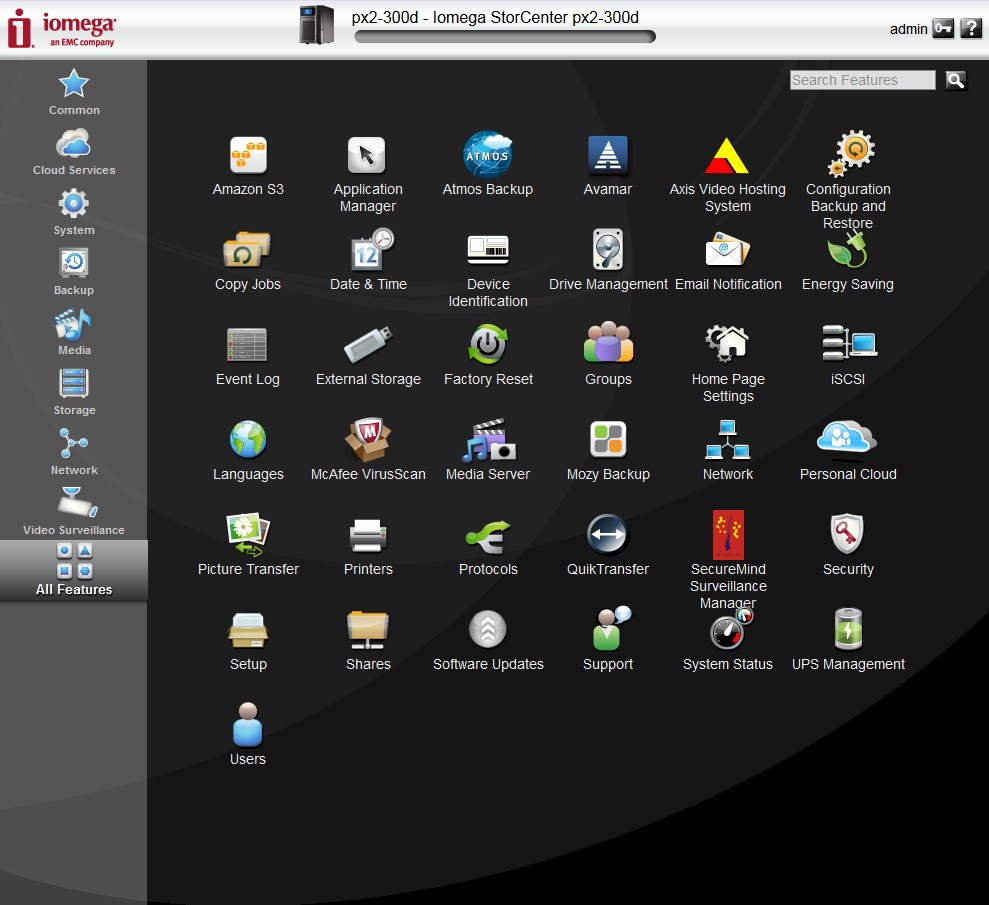Screen dimensions: 989x905
Task: Open External Storage
Action: coord(368,356)
